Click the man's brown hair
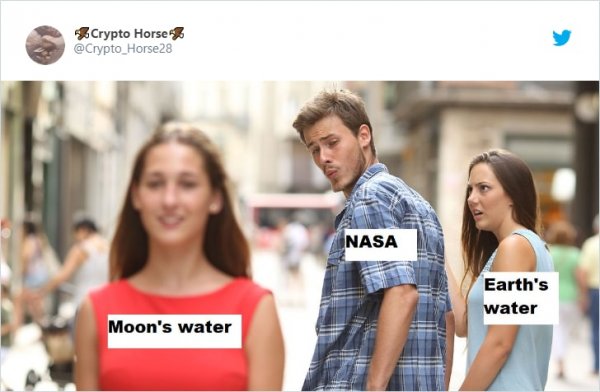 coord(331,109)
